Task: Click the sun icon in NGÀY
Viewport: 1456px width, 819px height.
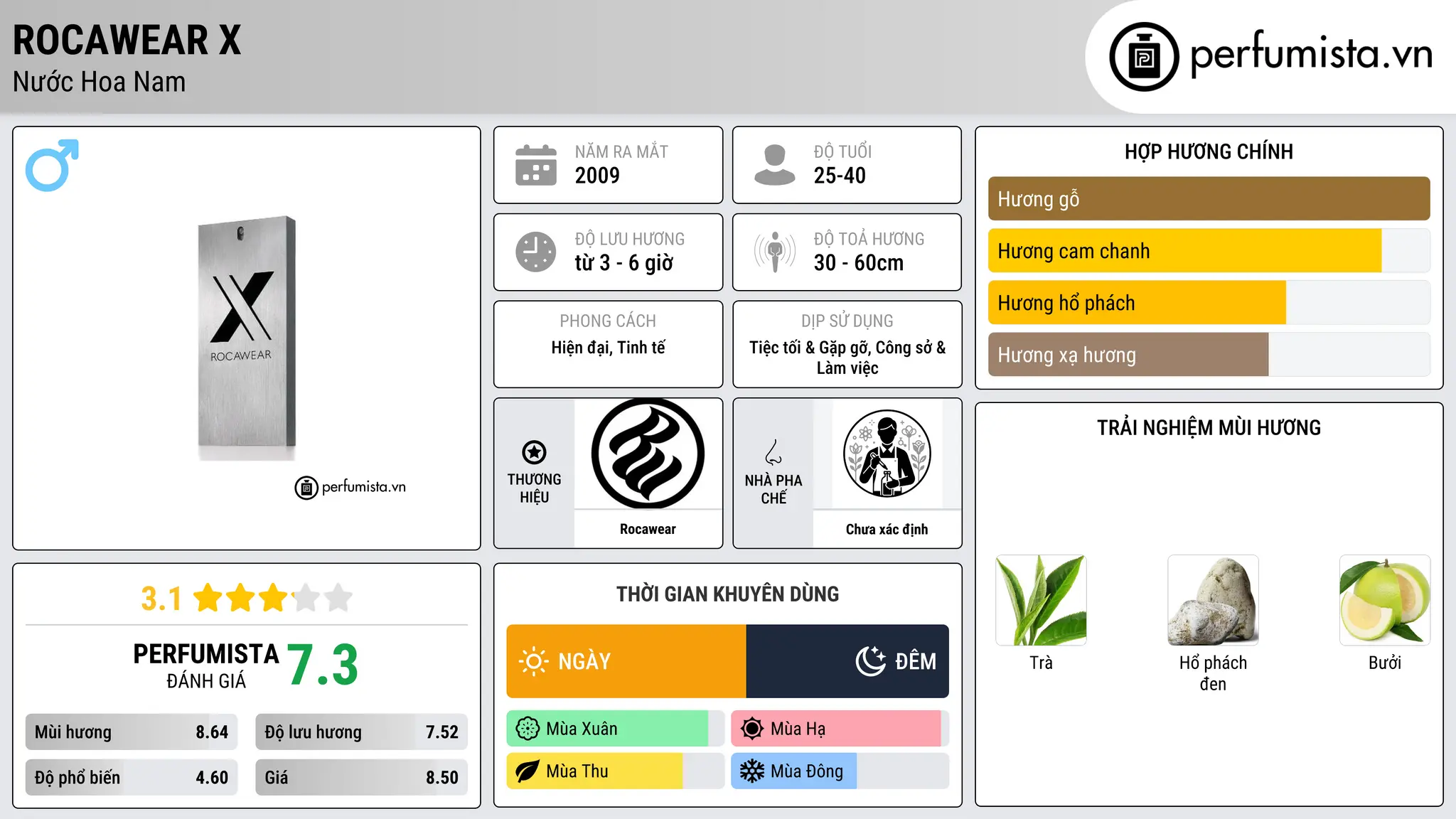Action: click(x=533, y=661)
